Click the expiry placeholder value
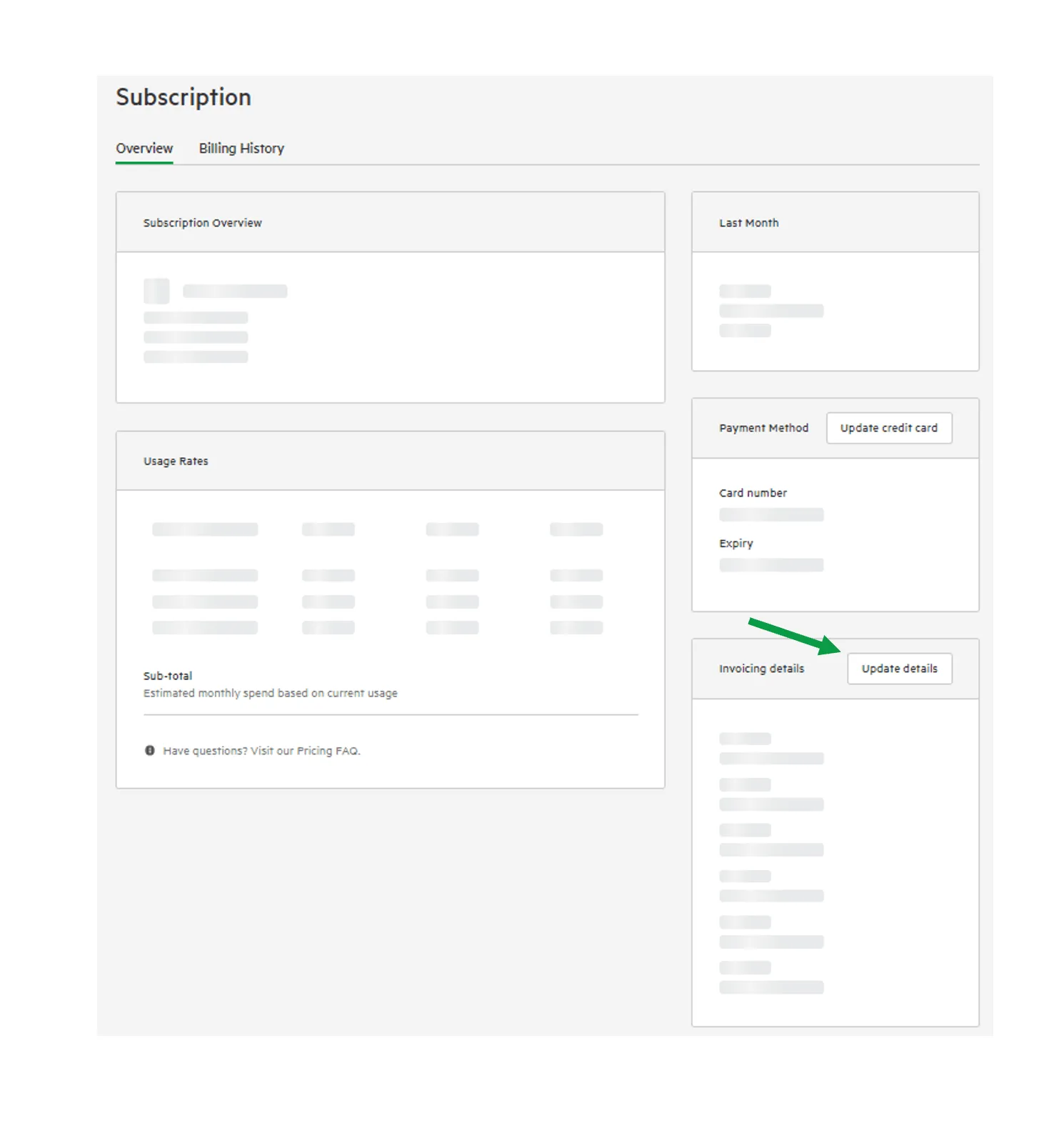The image size is (1064, 1123). [x=771, y=565]
